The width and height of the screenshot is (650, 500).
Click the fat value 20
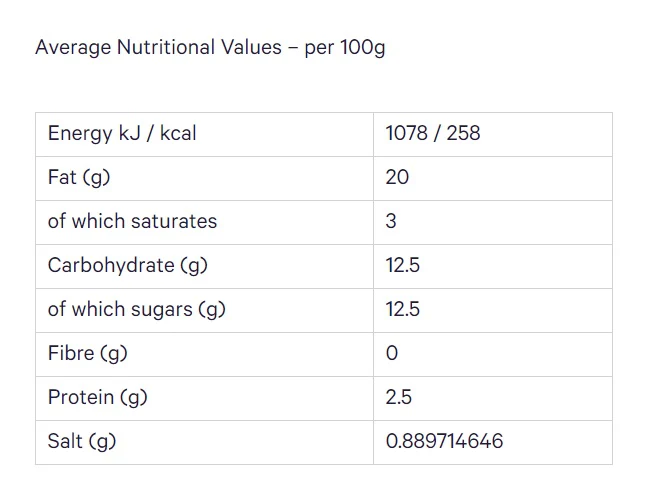coord(397,177)
